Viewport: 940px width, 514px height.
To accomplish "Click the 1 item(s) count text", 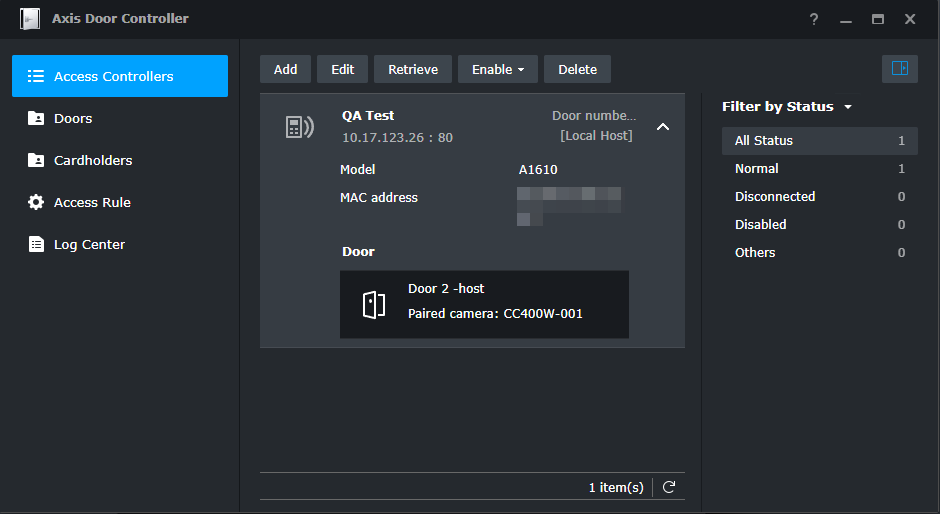I will pyautogui.click(x=616, y=488).
